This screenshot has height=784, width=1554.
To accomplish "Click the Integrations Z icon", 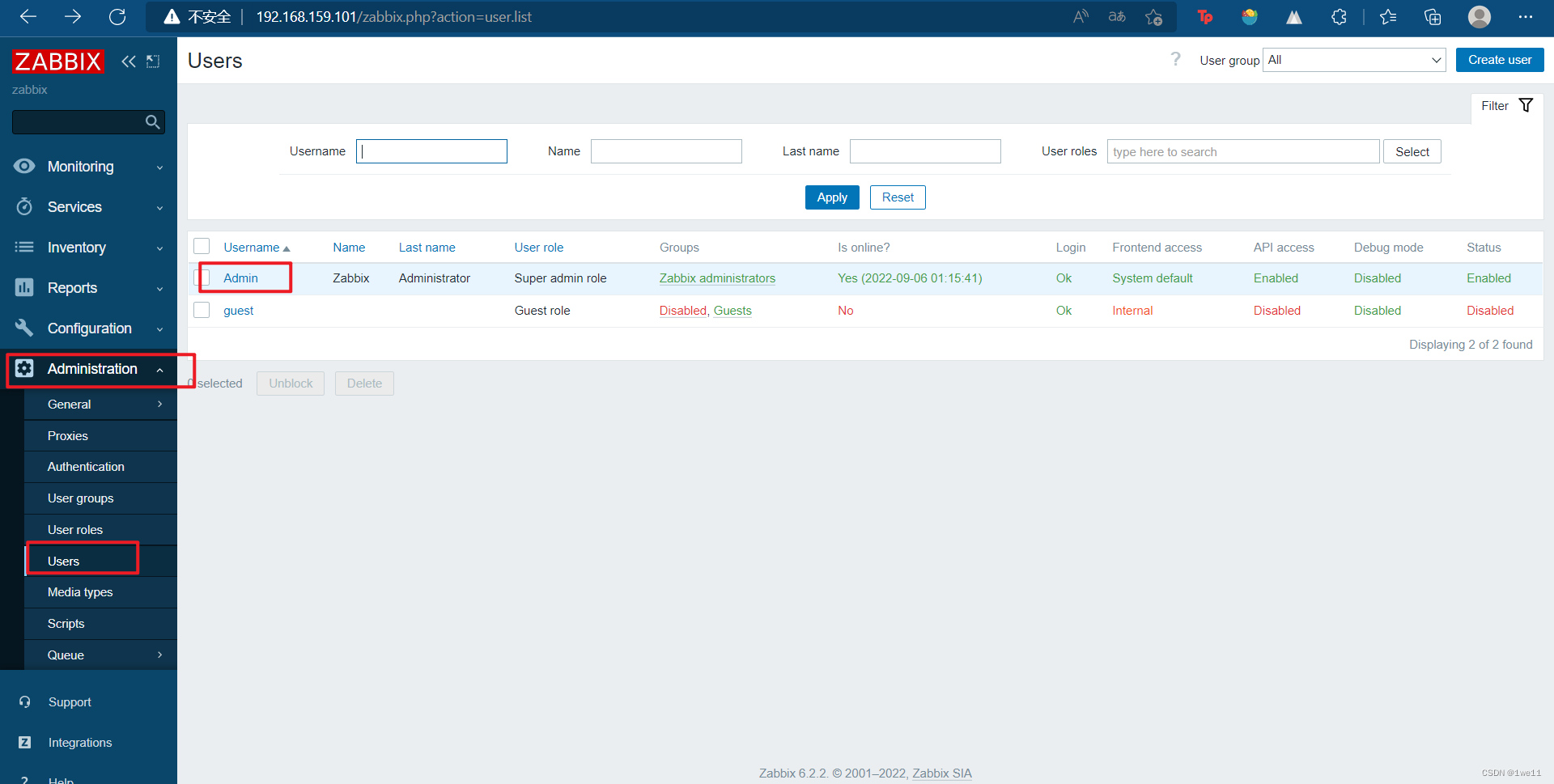I will [24, 742].
